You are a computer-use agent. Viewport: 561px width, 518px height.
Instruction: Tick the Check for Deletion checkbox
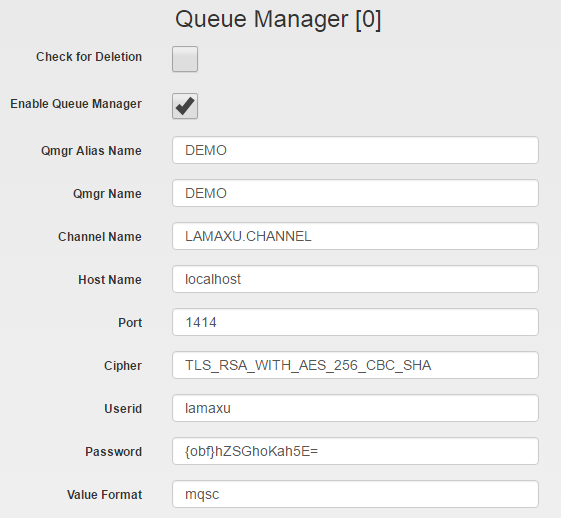tap(185, 59)
